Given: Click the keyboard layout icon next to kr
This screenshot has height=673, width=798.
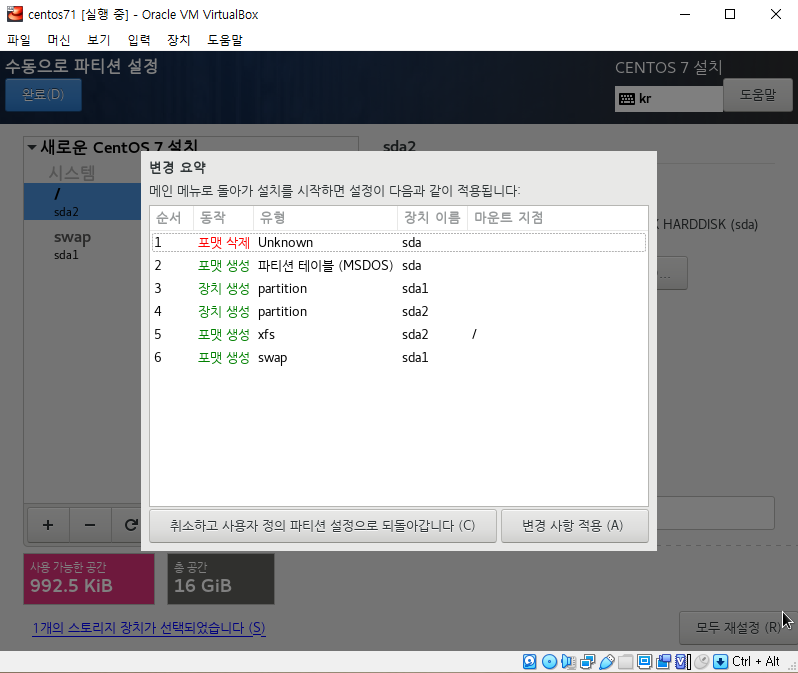Looking at the screenshot, I should 626,99.
